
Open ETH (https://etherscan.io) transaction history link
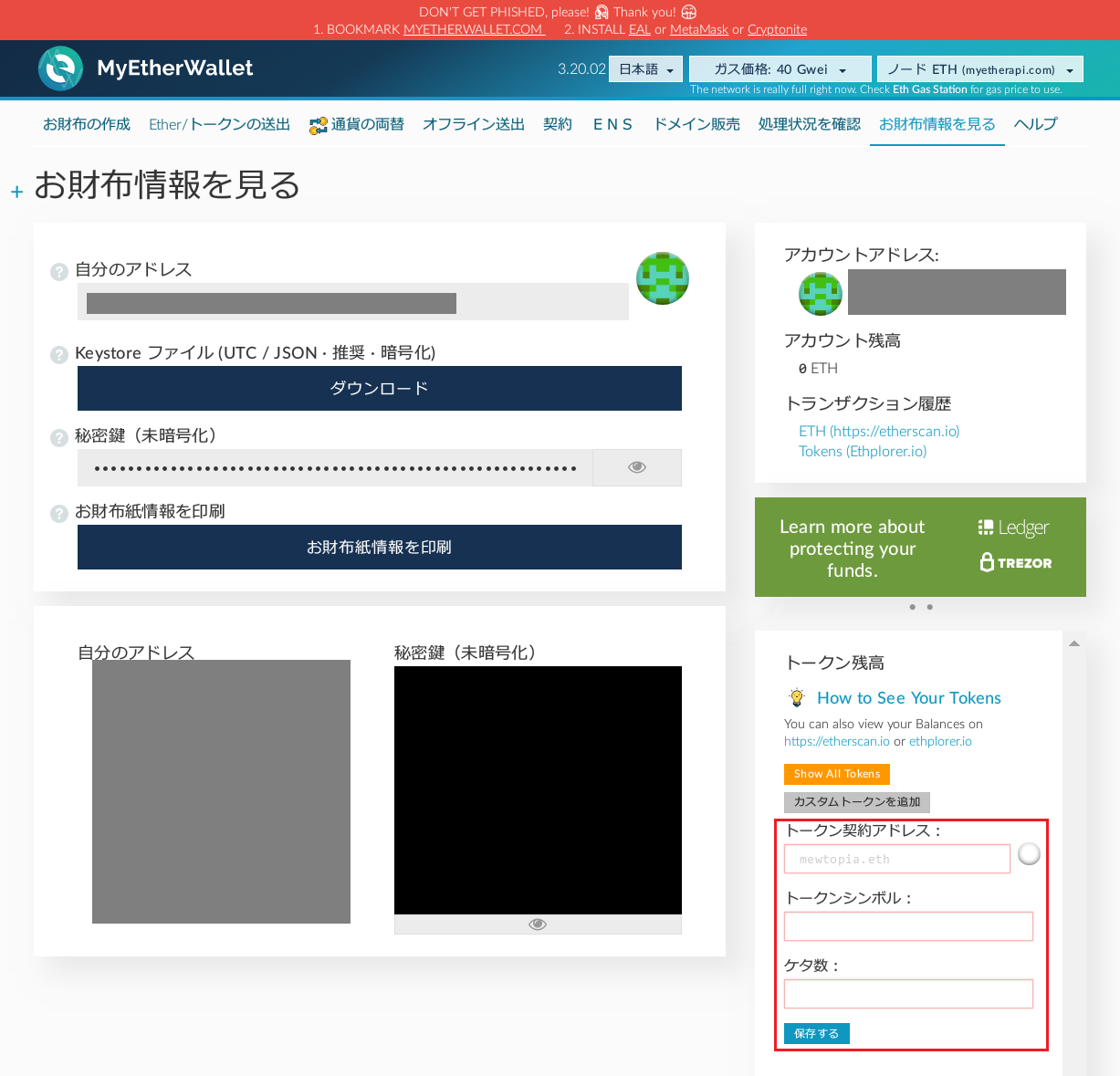[x=879, y=431]
